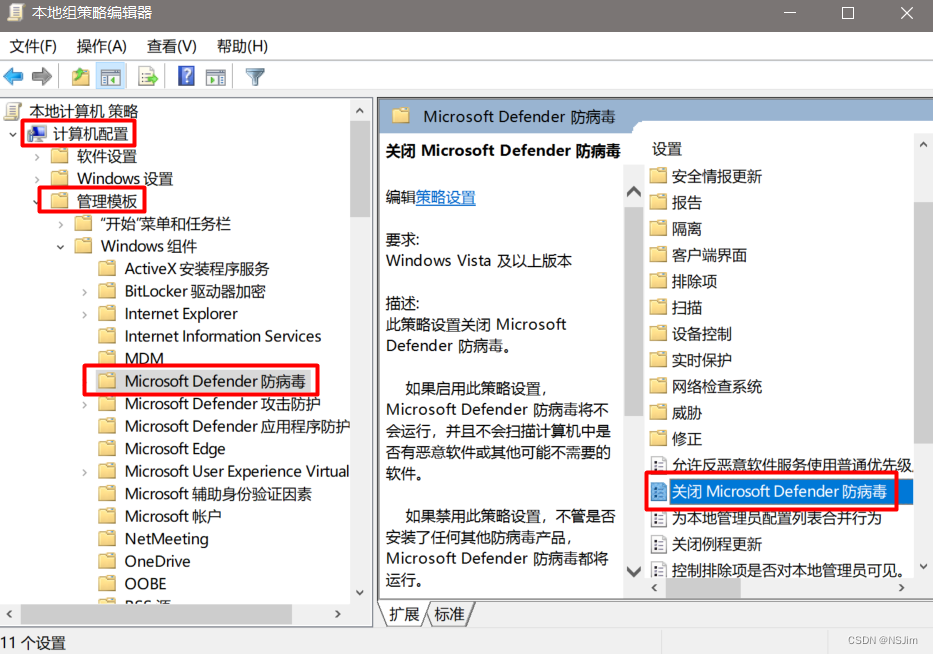Click the 关闭例程更新 policy setting icon
The height and width of the screenshot is (654, 933).
pos(658,544)
